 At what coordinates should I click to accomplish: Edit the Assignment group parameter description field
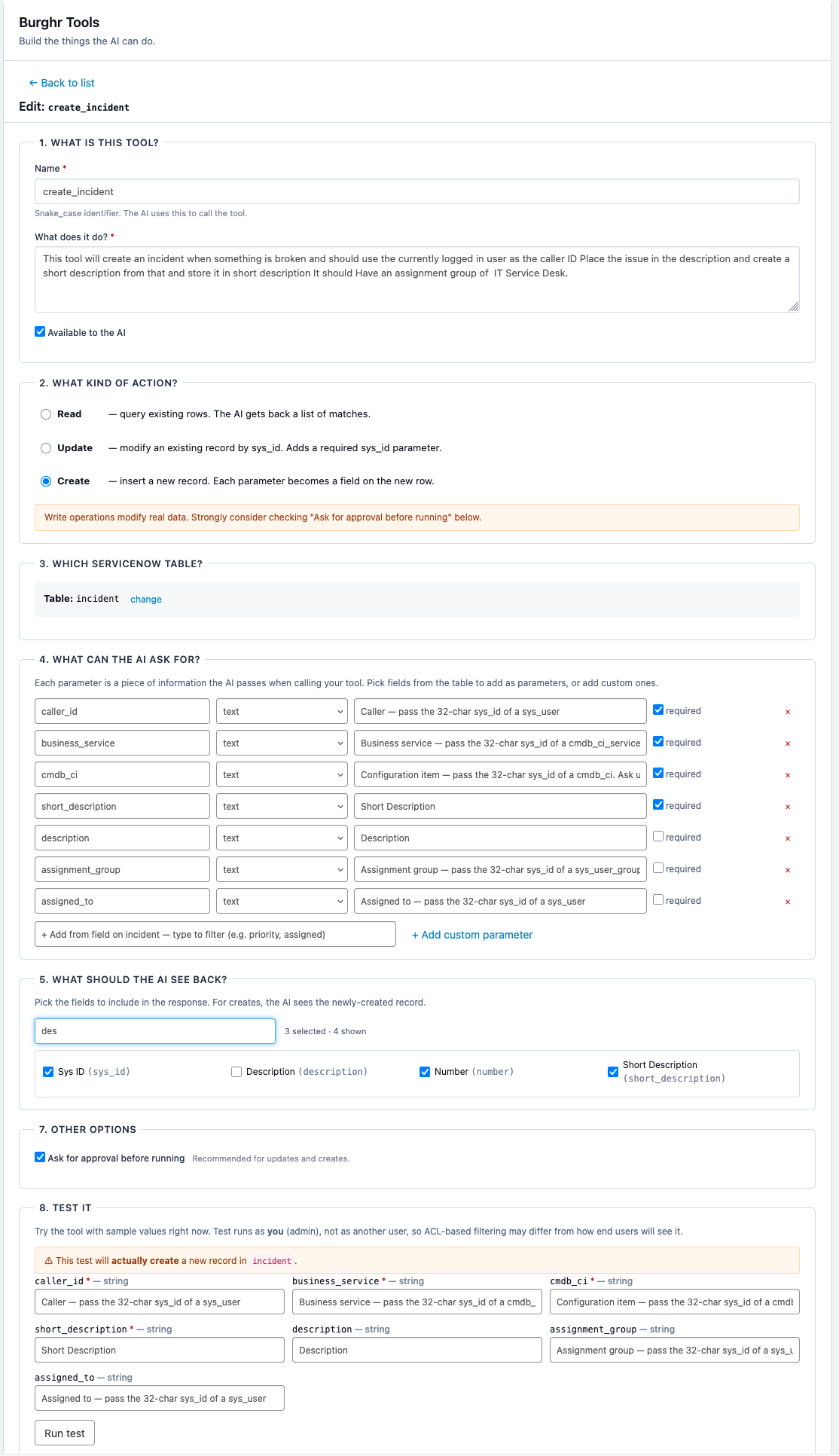[500, 869]
